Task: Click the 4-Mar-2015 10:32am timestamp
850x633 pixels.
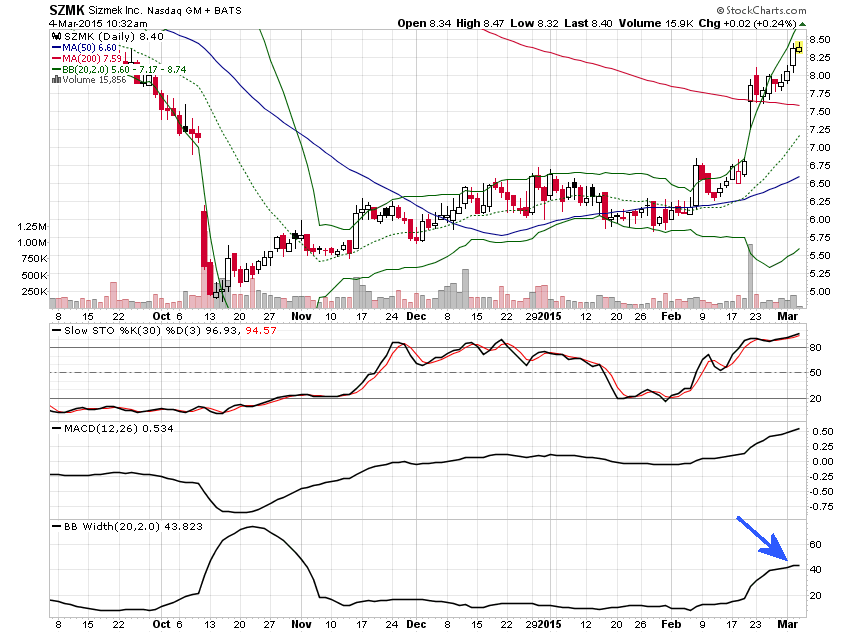Action: 98,23
